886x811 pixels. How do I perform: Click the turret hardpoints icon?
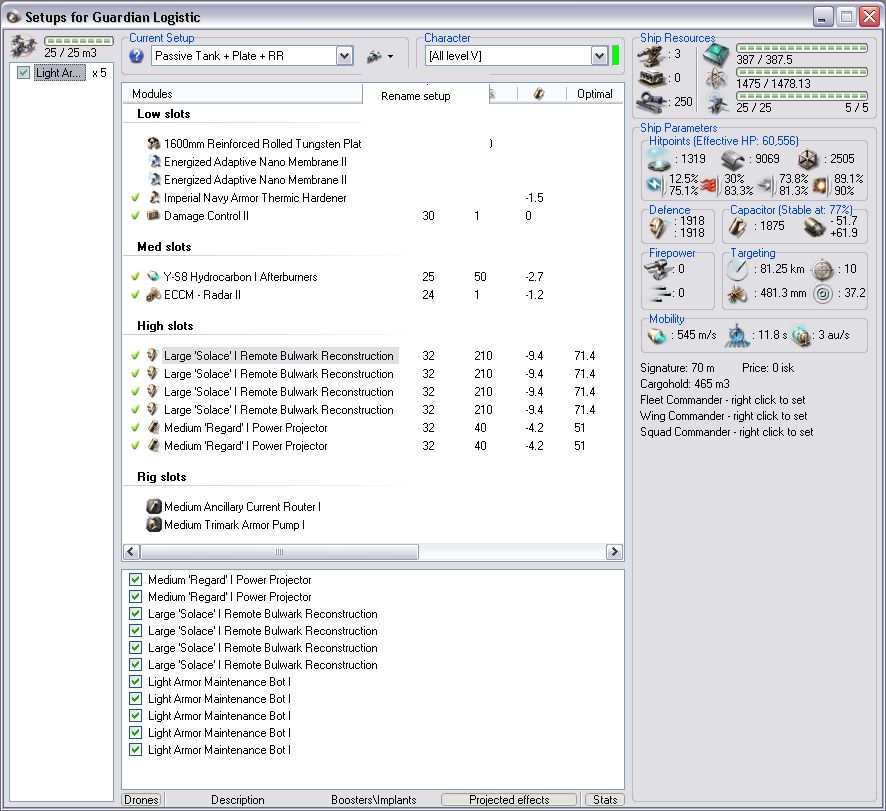pos(652,54)
